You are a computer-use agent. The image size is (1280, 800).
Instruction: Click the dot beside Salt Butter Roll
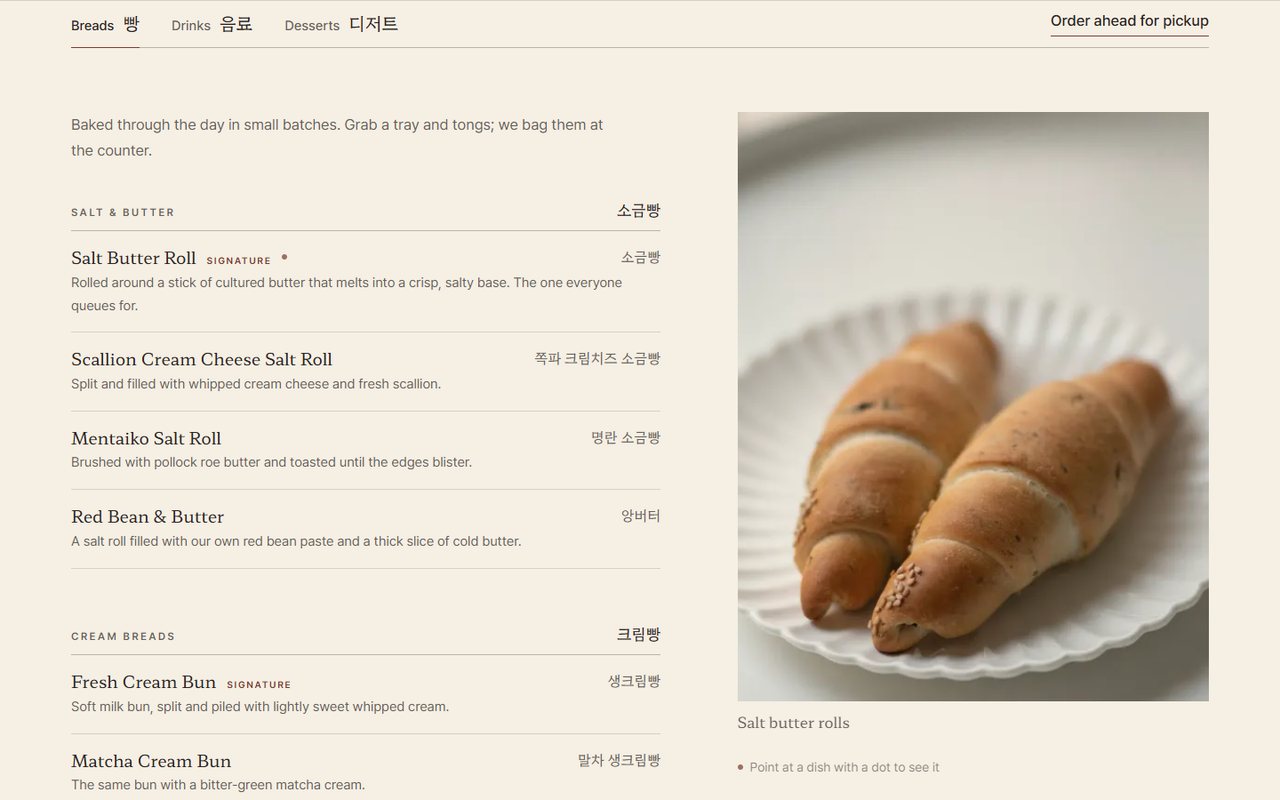point(284,257)
